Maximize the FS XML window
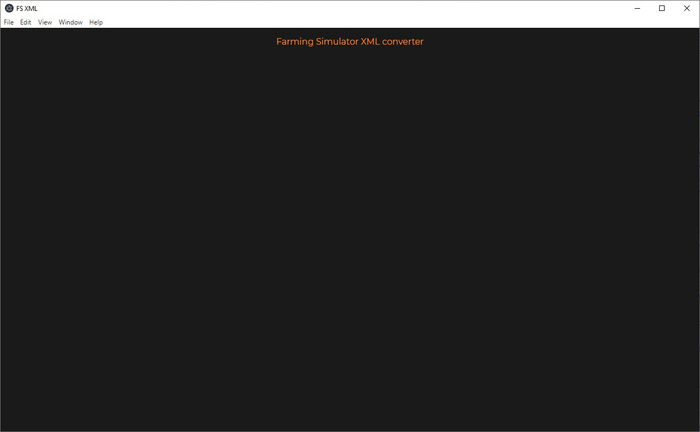The height and width of the screenshot is (432, 700). (662, 8)
